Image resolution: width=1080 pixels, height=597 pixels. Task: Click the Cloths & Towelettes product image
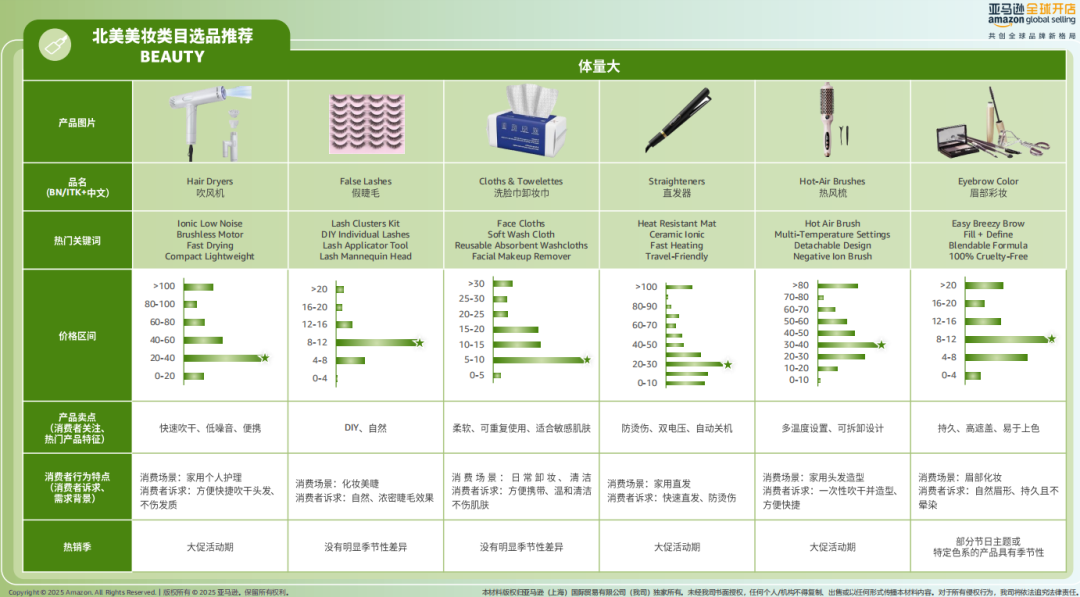point(521,120)
